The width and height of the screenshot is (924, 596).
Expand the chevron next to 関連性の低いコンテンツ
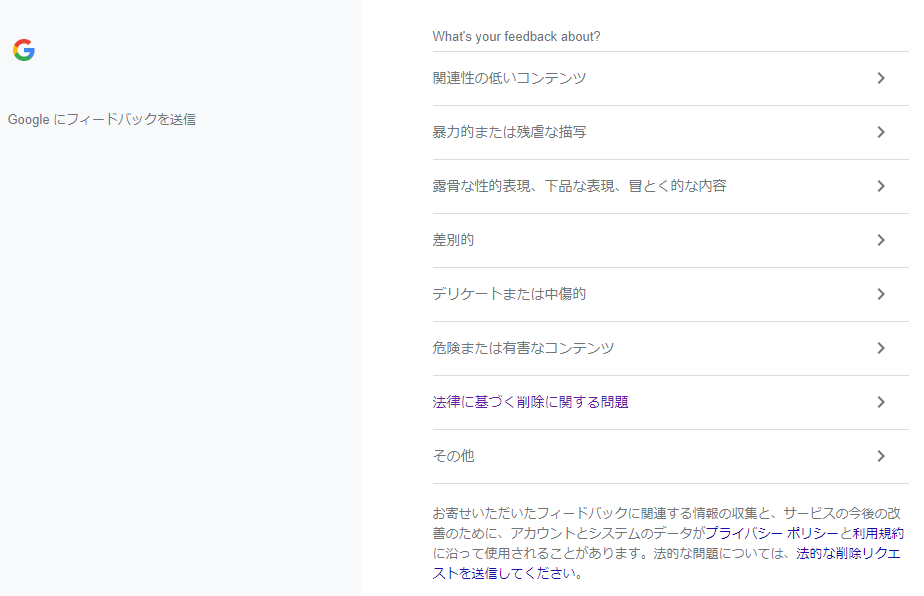point(881,77)
